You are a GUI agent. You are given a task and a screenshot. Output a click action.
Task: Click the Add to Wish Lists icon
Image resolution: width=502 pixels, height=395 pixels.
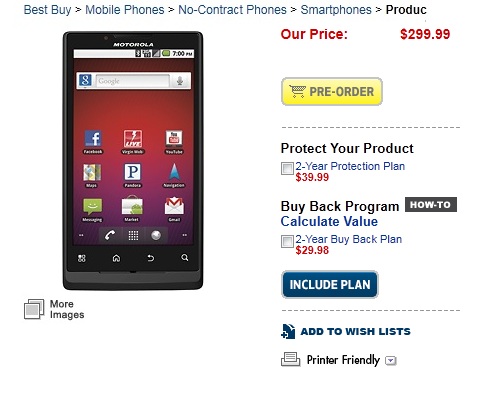[x=288, y=331]
